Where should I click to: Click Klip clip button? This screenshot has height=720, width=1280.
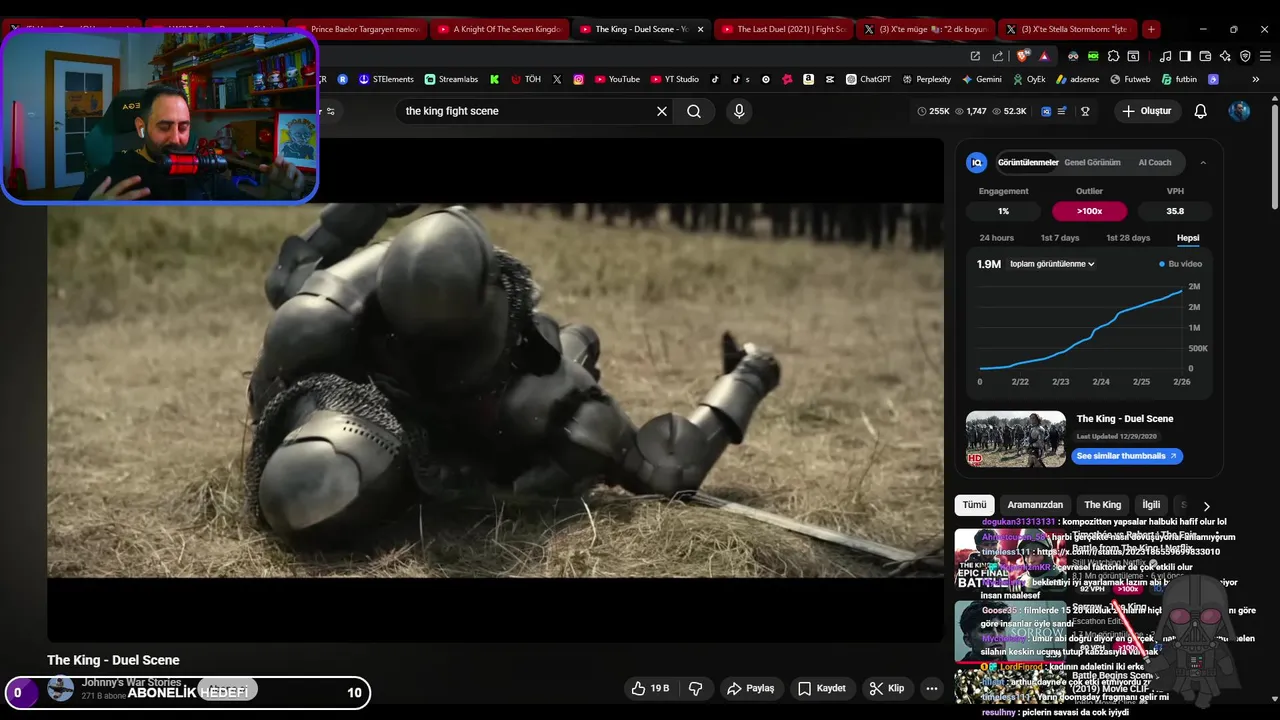pyautogui.click(x=886, y=688)
